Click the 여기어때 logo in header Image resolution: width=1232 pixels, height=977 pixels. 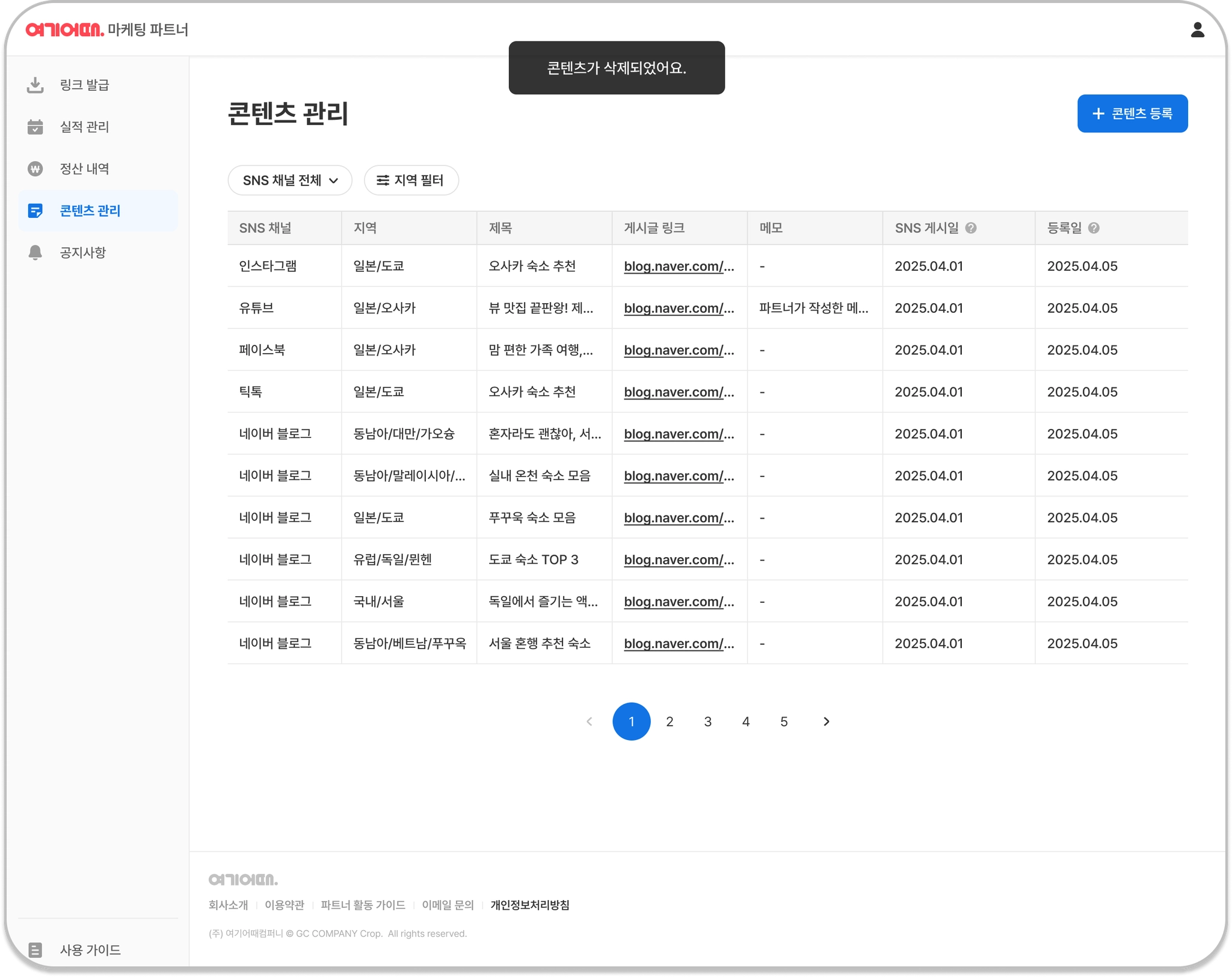65,29
